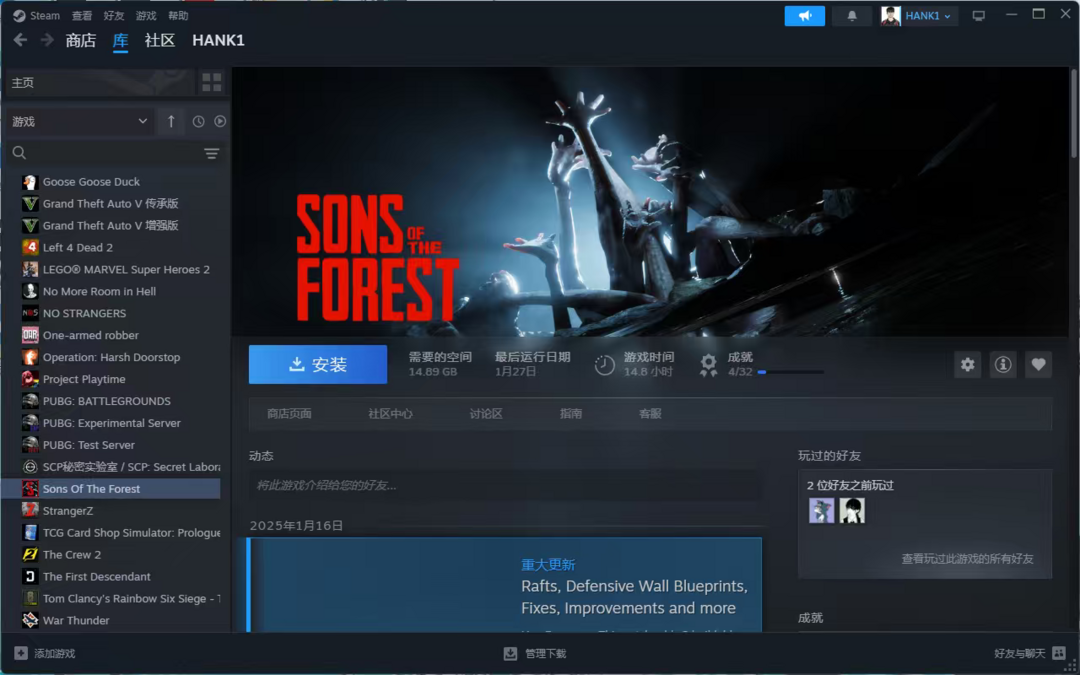Open 查看玩过此游戏的所有好友 link
This screenshot has width=1080, height=675.
[x=967, y=559]
